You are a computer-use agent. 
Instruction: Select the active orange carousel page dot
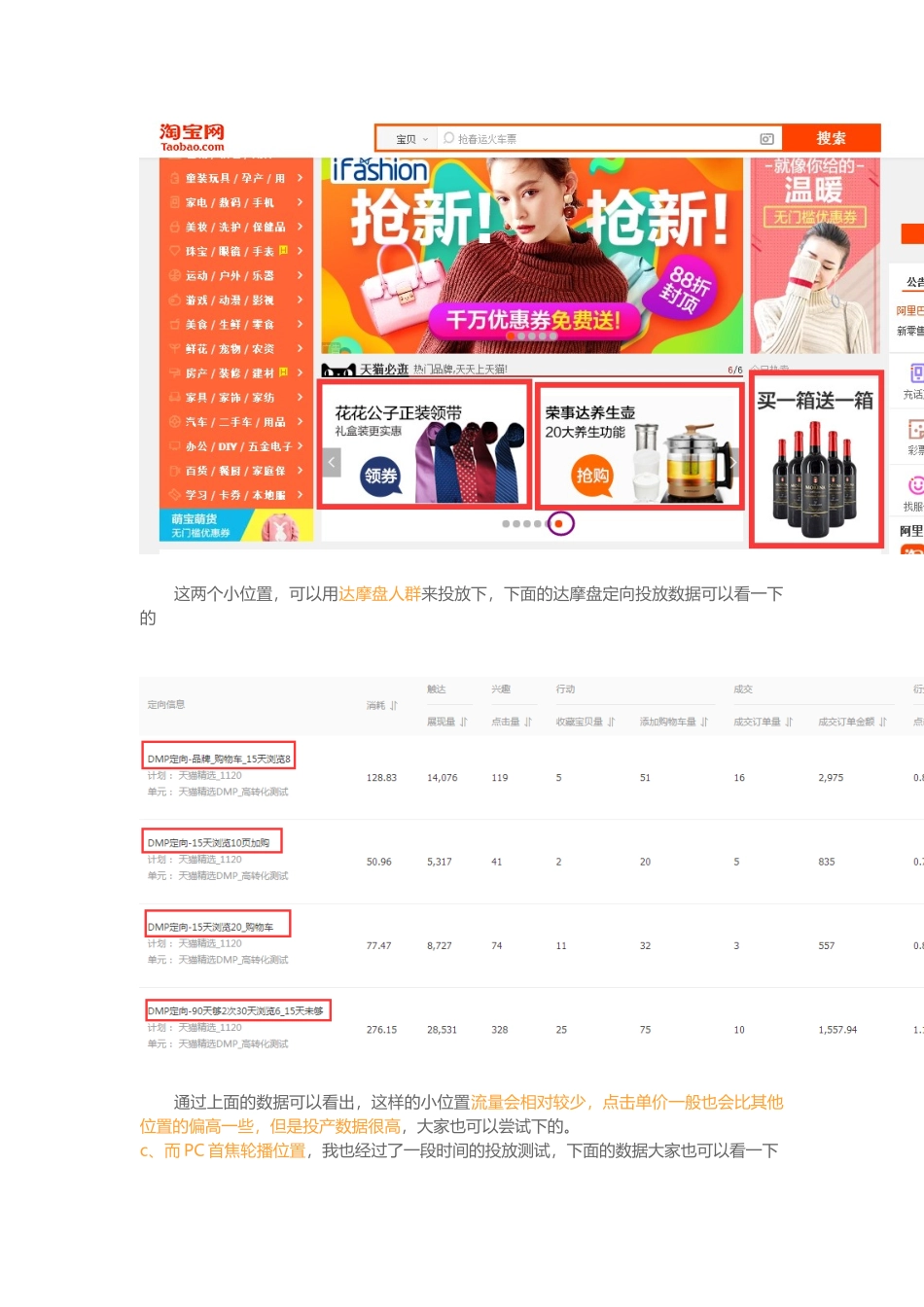point(558,524)
